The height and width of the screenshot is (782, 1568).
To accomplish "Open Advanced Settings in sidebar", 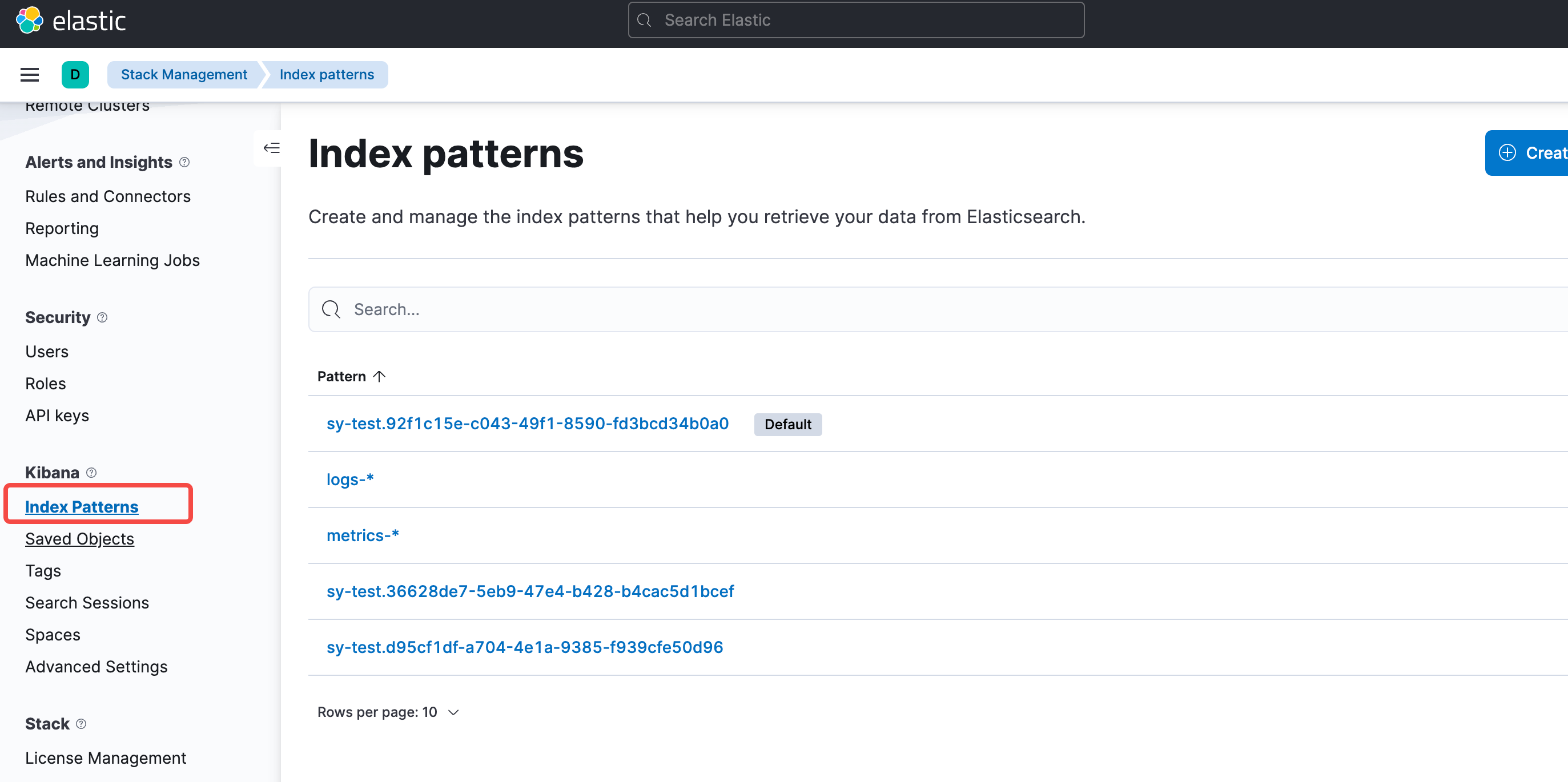I will tap(96, 667).
